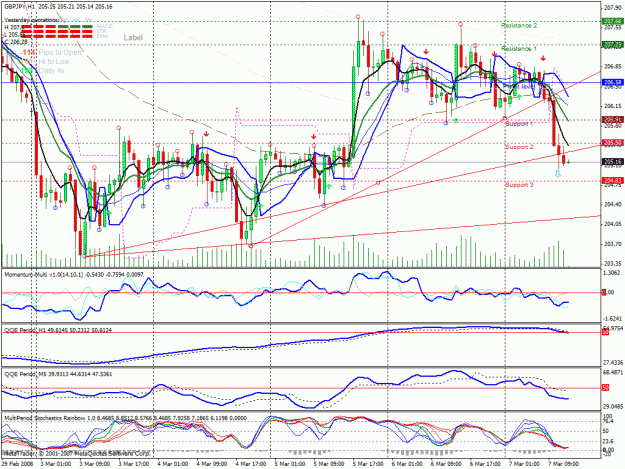Click the 6 Mar 17:00 time axis label

(485, 464)
